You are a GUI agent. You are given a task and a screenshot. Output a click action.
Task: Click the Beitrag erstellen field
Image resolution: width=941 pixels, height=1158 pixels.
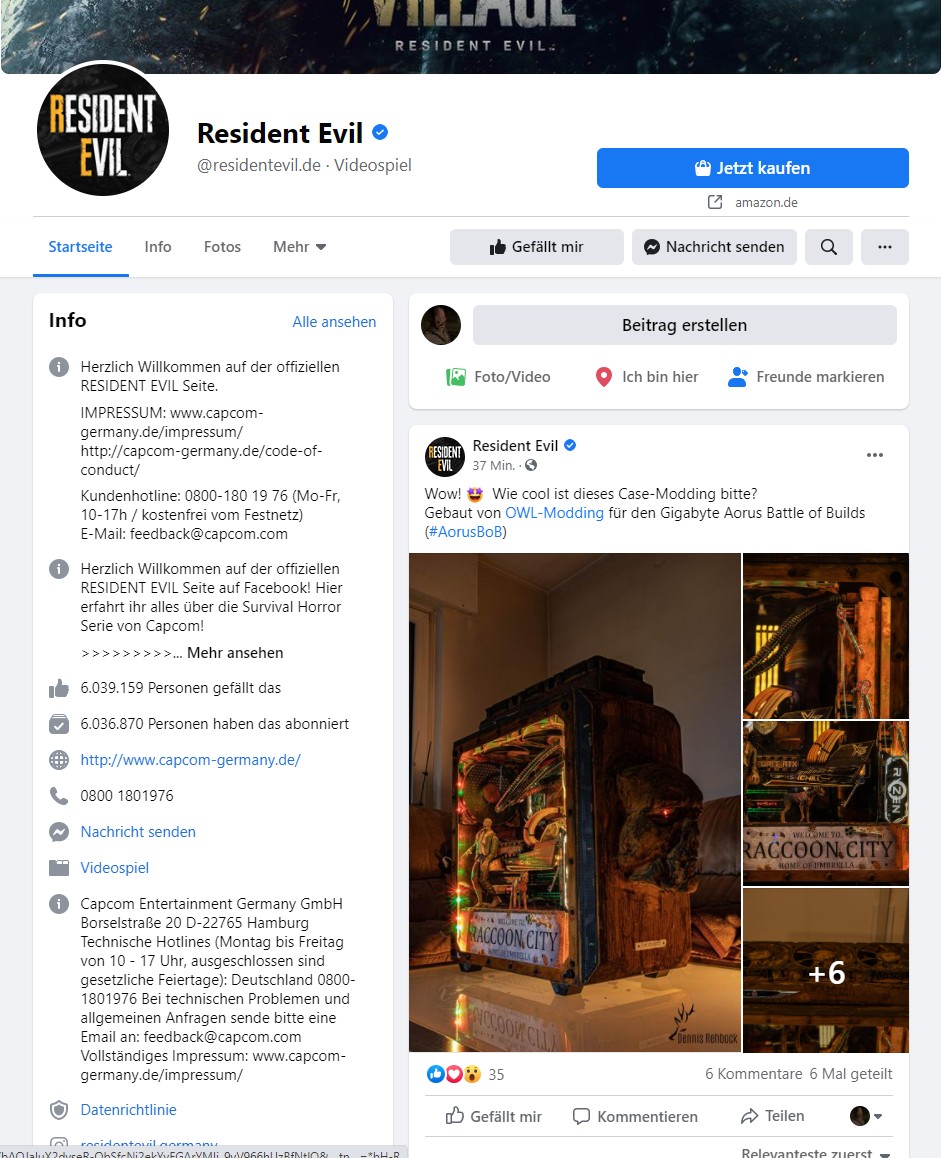point(685,325)
